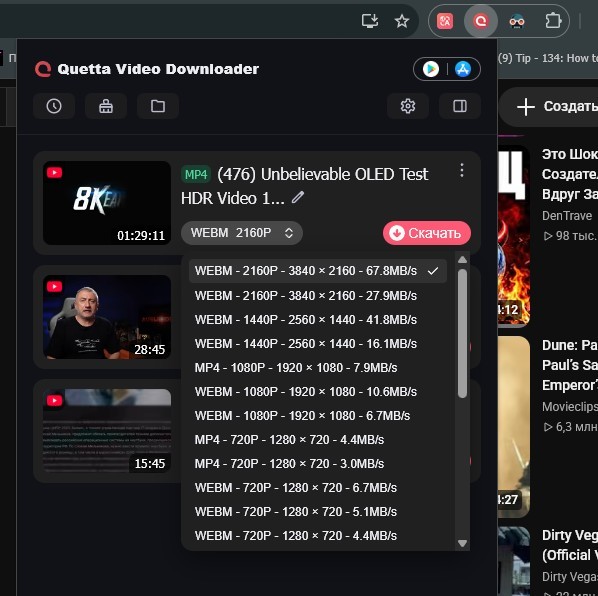This screenshot has width=598, height=596.
Task: Select WEBM 2160P 27.9MB/s option
Action: tap(317, 296)
